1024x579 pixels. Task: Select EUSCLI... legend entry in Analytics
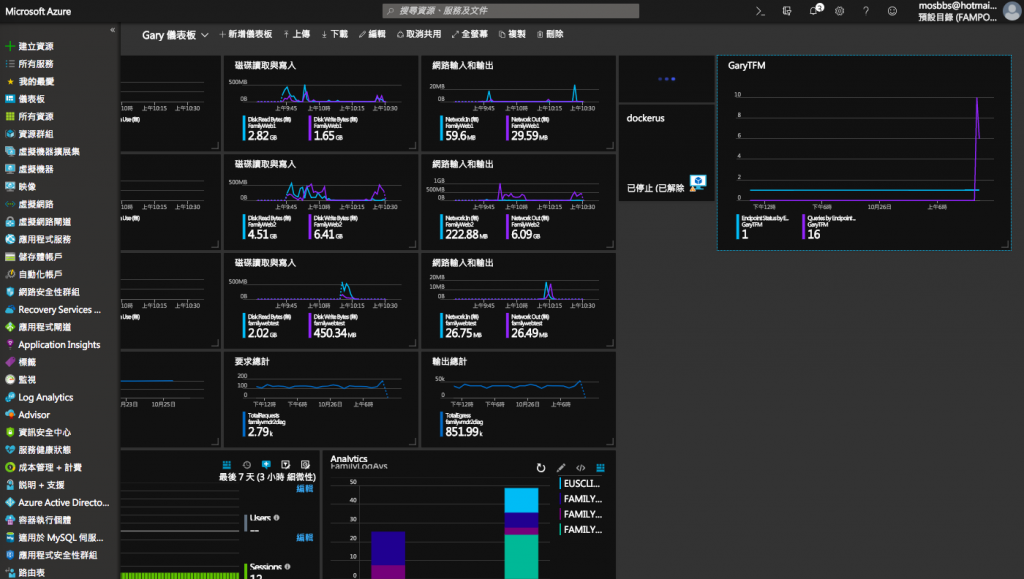coord(581,484)
